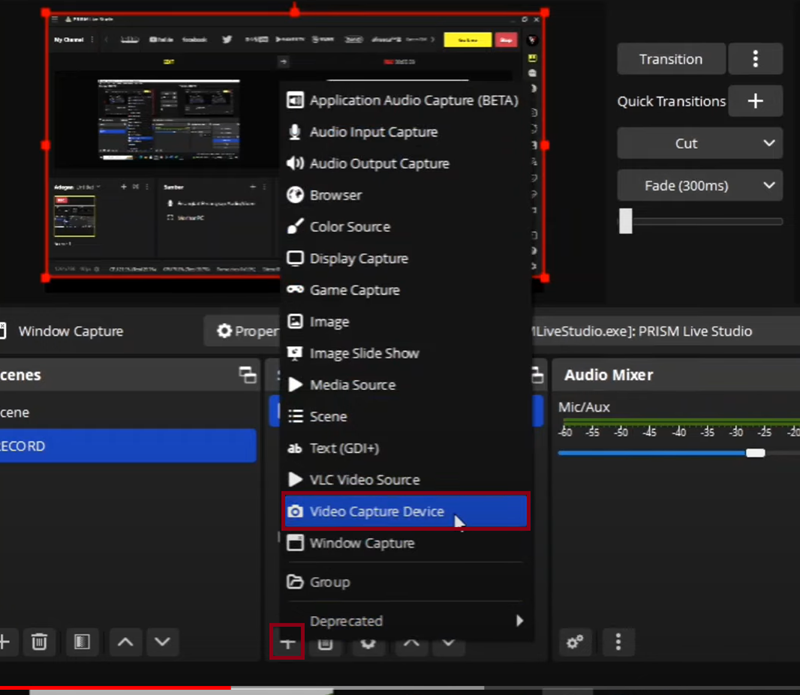The height and width of the screenshot is (695, 800).
Task: Move the selected scene down
Action: coord(163,642)
